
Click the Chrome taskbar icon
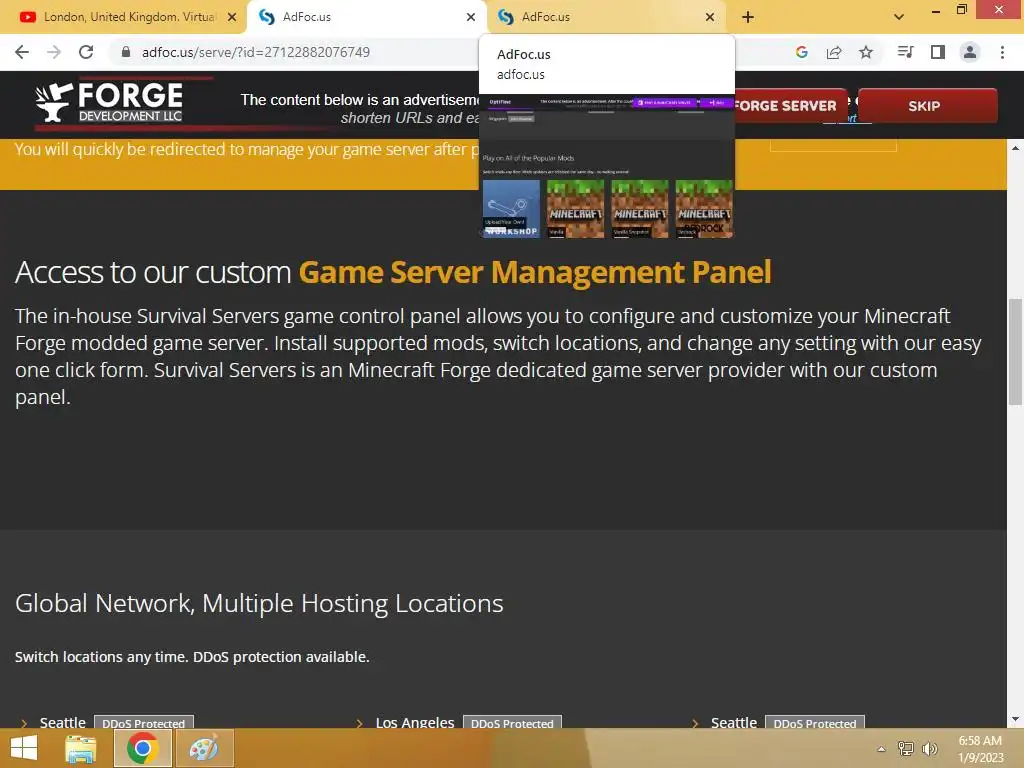coord(143,748)
